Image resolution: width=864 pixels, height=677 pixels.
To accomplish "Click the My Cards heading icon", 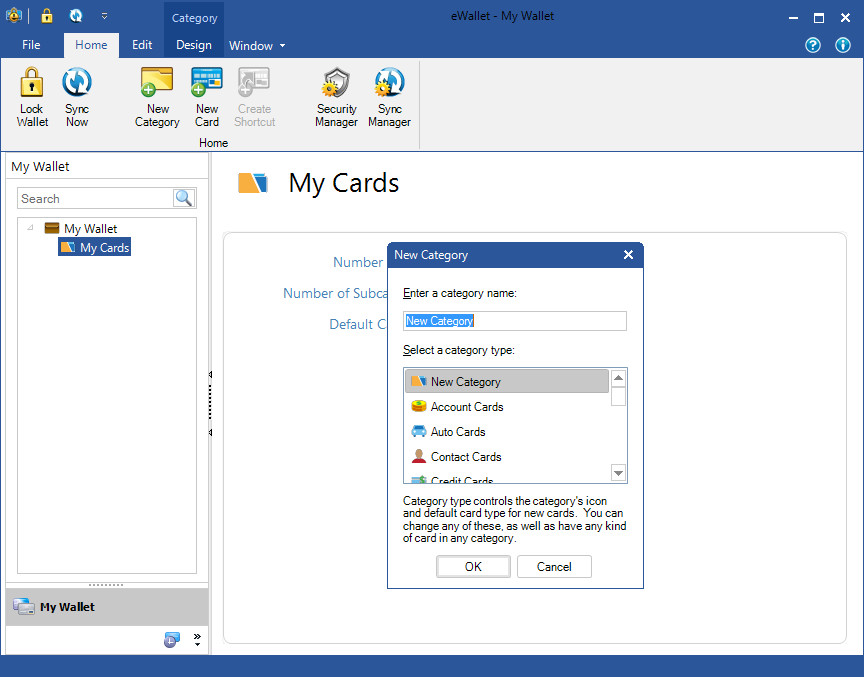I will pos(253,183).
